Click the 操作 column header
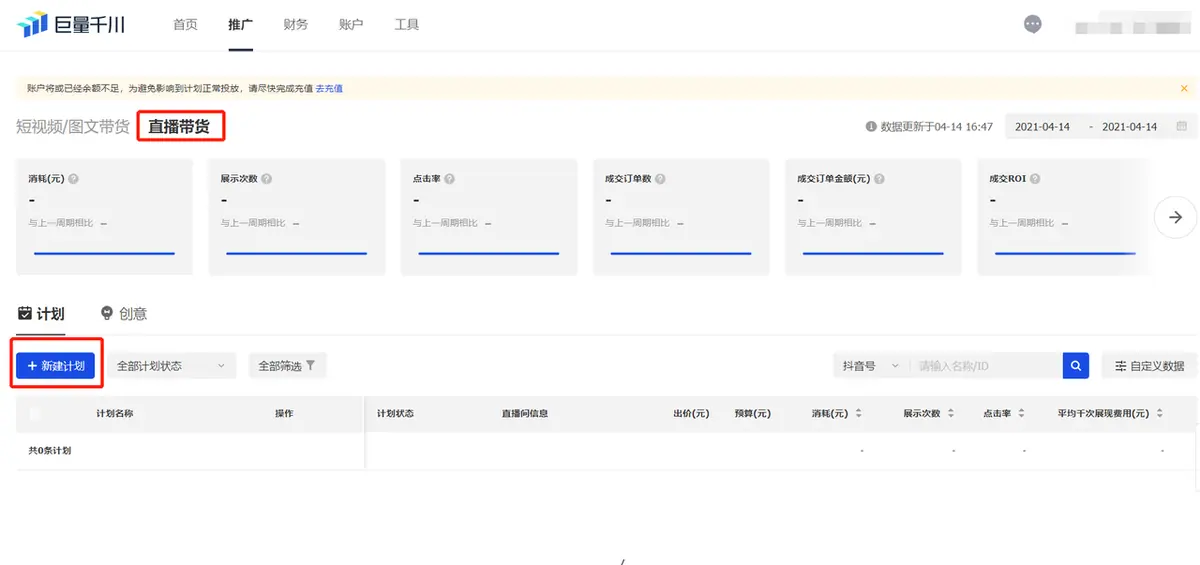 tap(284, 414)
